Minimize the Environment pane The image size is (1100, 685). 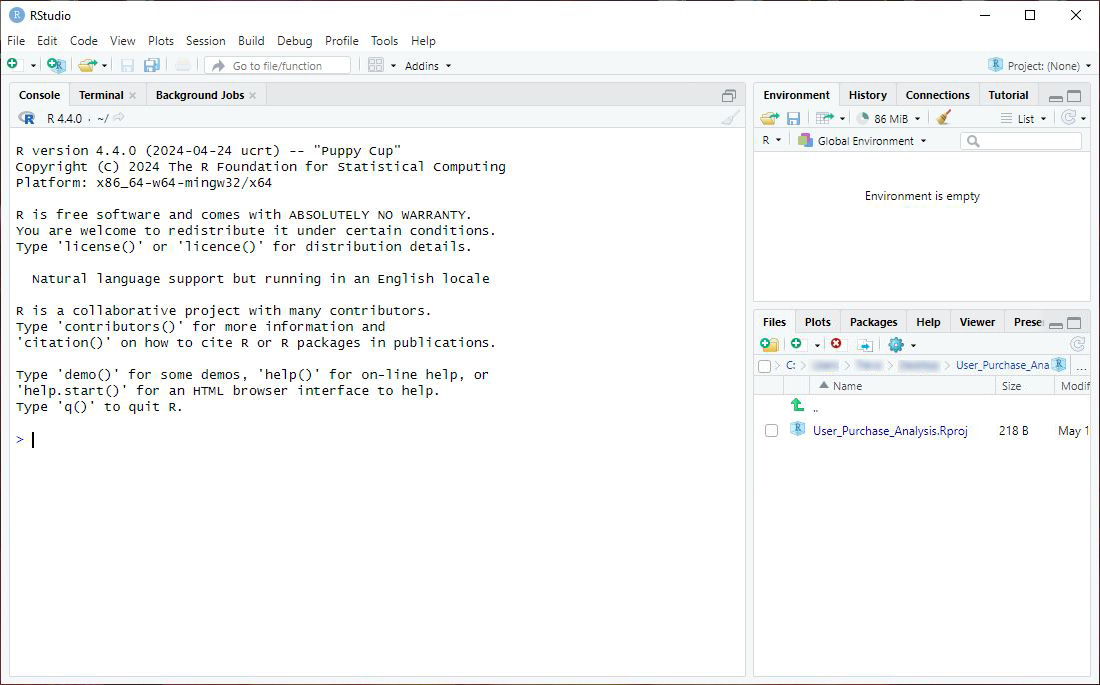1055,97
